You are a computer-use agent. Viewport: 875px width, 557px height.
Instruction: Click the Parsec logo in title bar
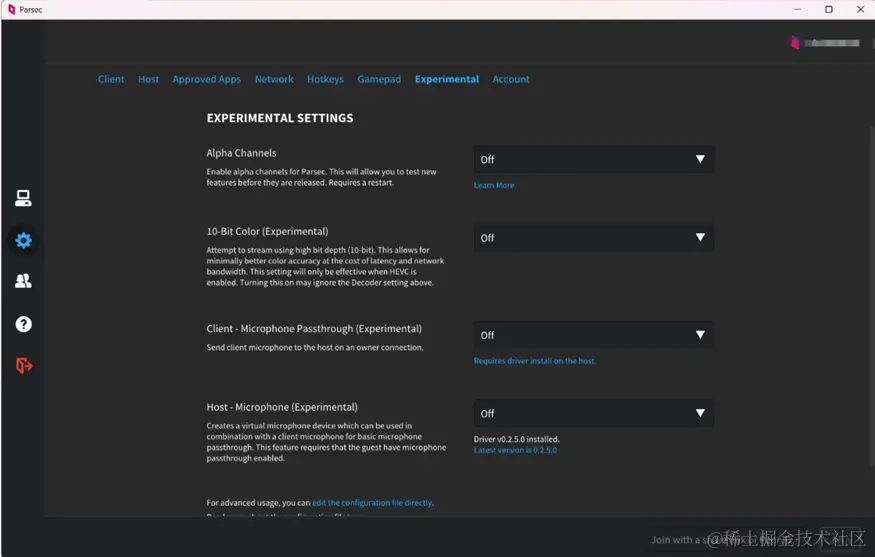pyautogui.click(x=11, y=9)
